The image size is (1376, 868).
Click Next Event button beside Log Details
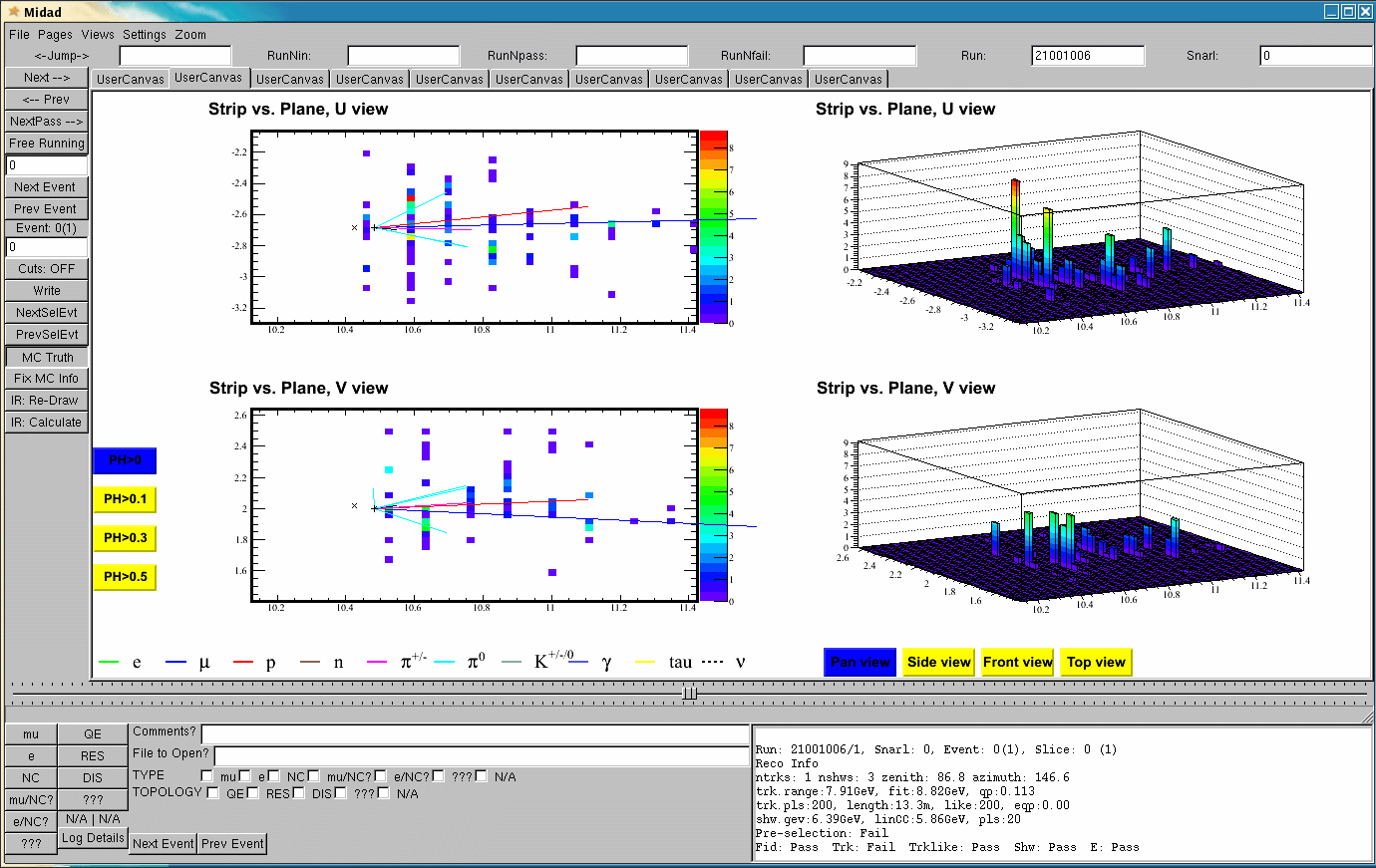(x=164, y=844)
